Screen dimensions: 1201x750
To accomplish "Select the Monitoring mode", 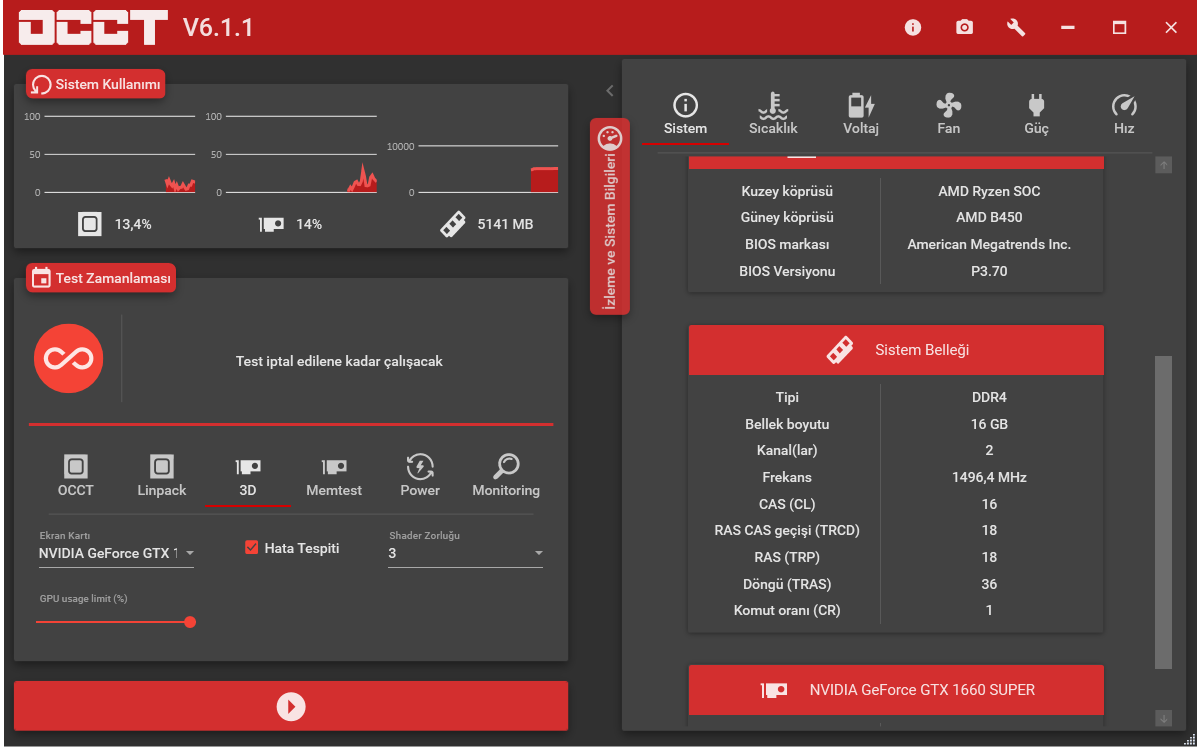I will pos(505,474).
